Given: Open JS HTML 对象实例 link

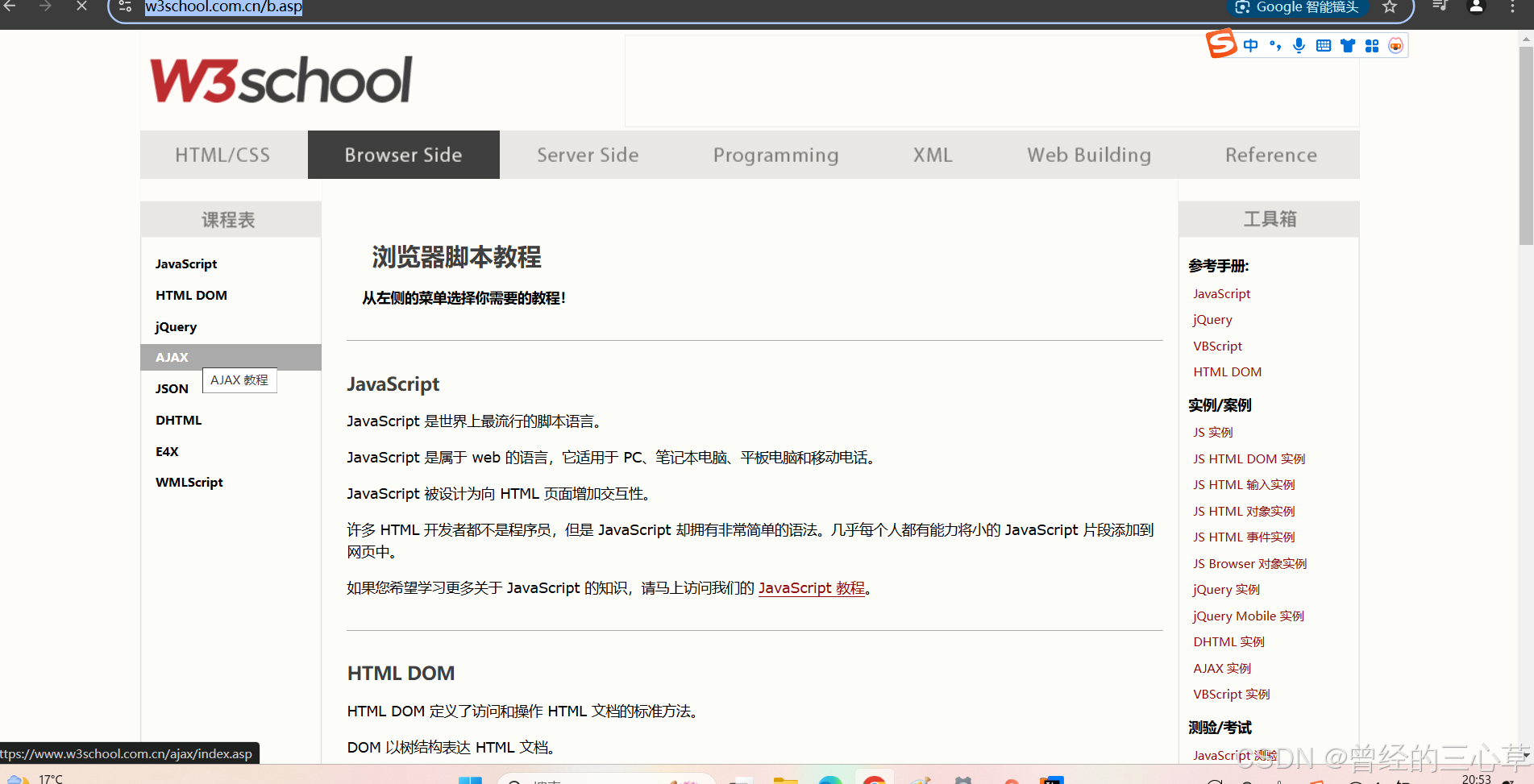Looking at the screenshot, I should coord(1244,512).
